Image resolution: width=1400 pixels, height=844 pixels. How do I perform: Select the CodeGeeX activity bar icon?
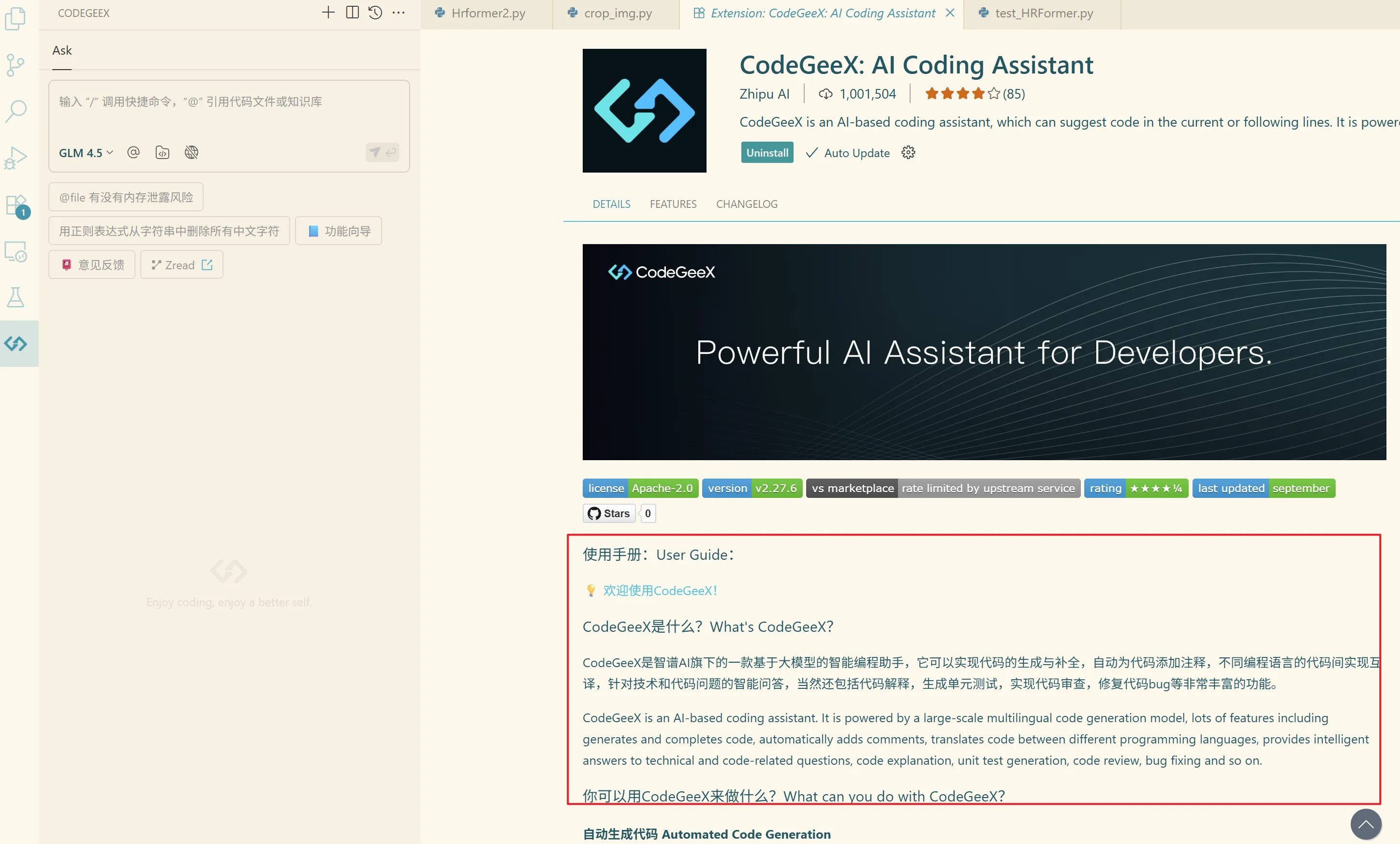[16, 344]
